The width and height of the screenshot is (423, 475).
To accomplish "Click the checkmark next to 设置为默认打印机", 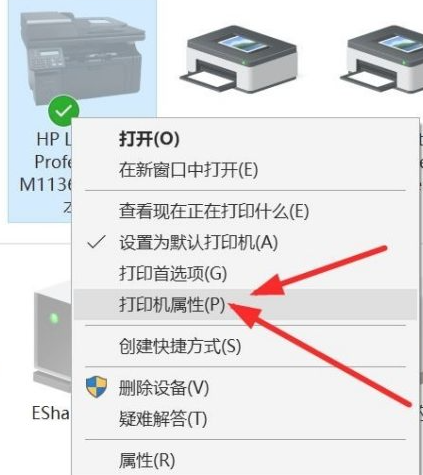I will click(x=96, y=242).
